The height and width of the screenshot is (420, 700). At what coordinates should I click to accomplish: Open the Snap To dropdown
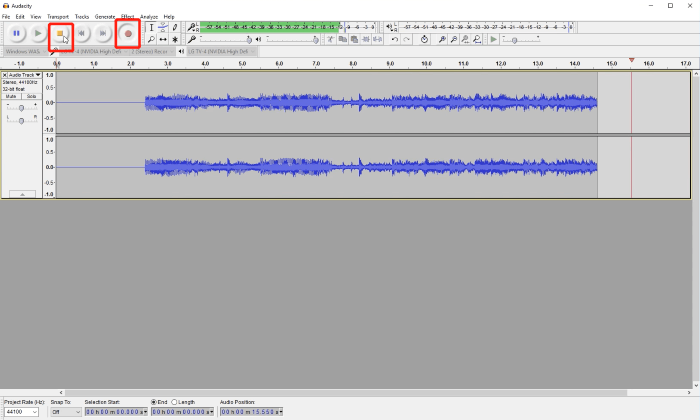pos(76,411)
